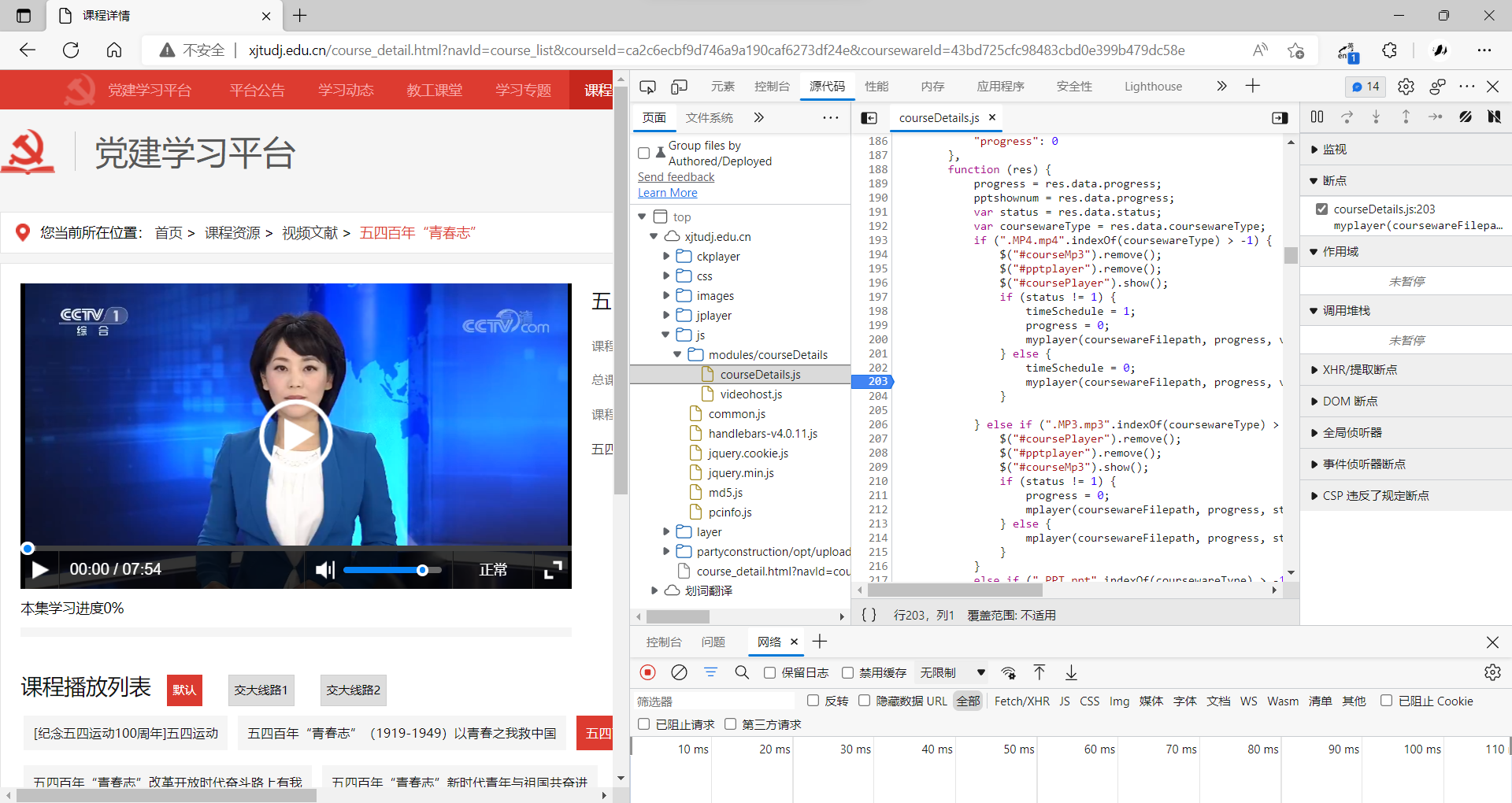Open the 文件系统 tab in sources panel

click(709, 117)
